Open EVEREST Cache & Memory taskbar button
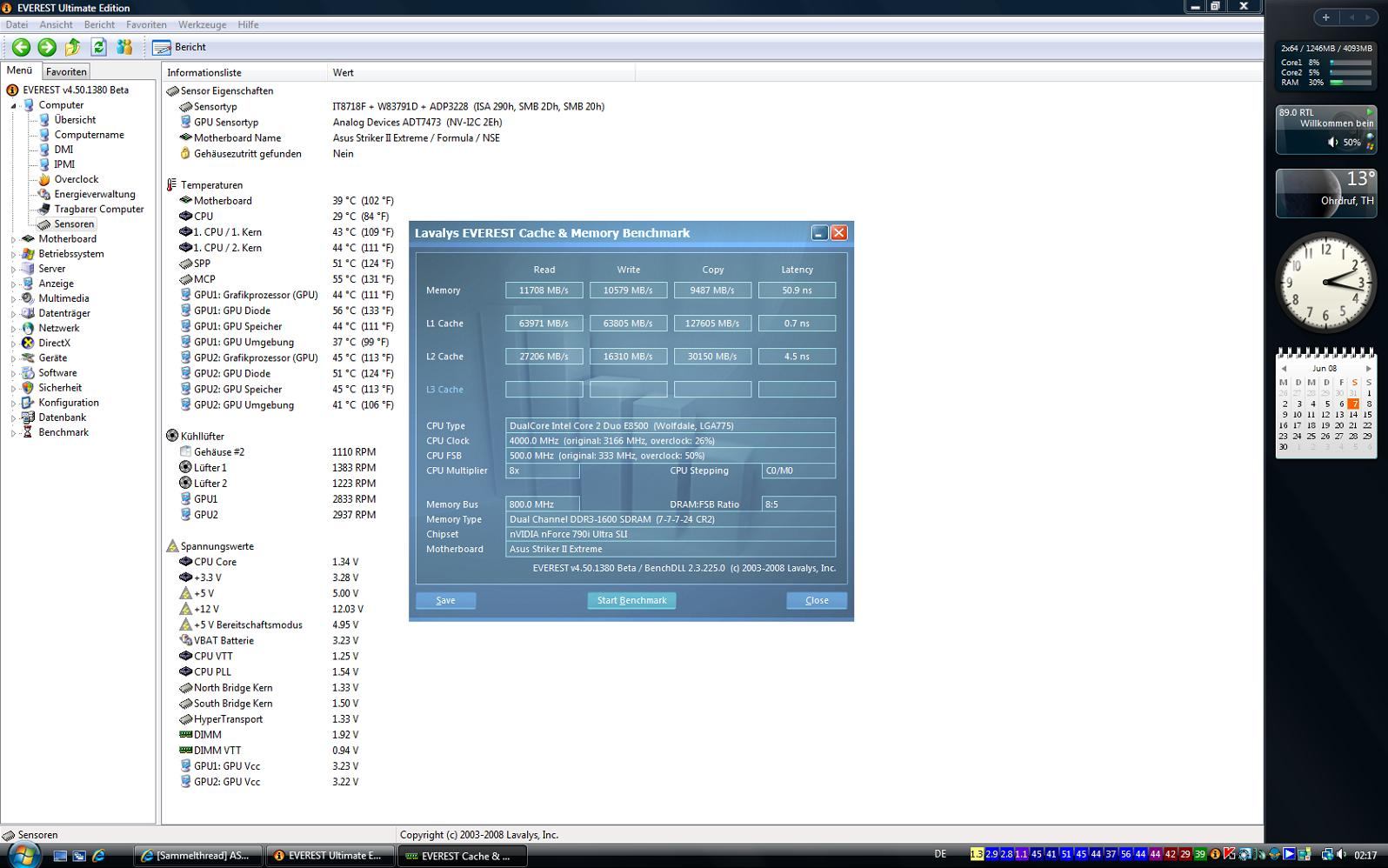The image size is (1388, 868). 461,856
